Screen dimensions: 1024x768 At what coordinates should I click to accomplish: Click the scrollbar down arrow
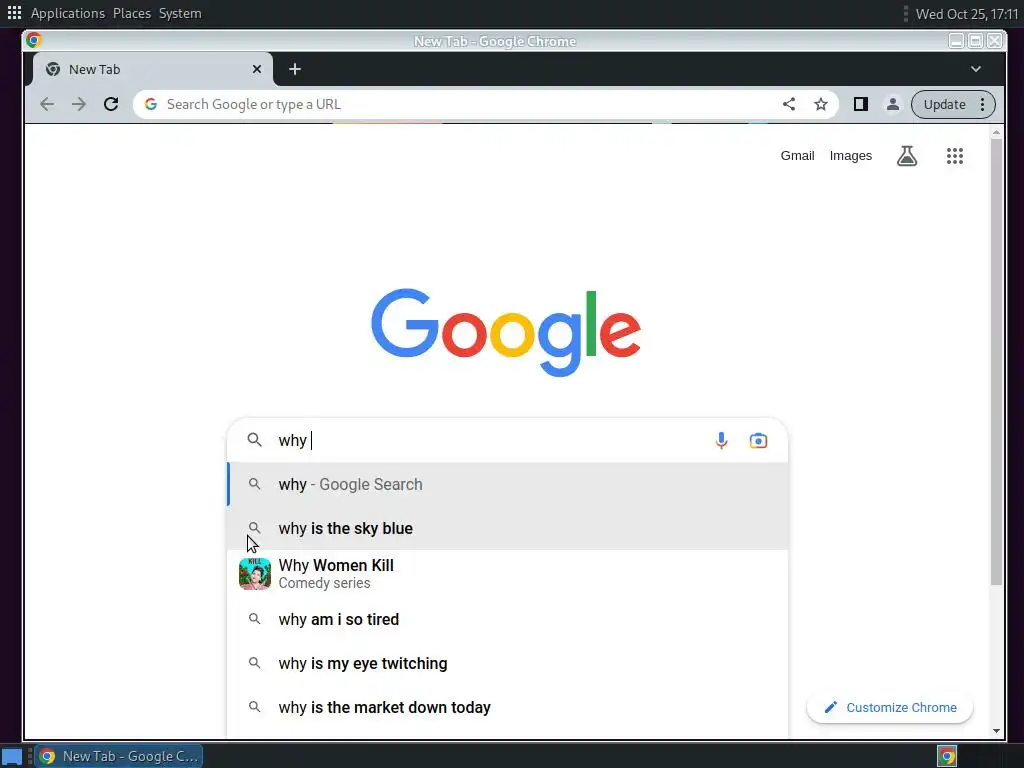point(996,731)
